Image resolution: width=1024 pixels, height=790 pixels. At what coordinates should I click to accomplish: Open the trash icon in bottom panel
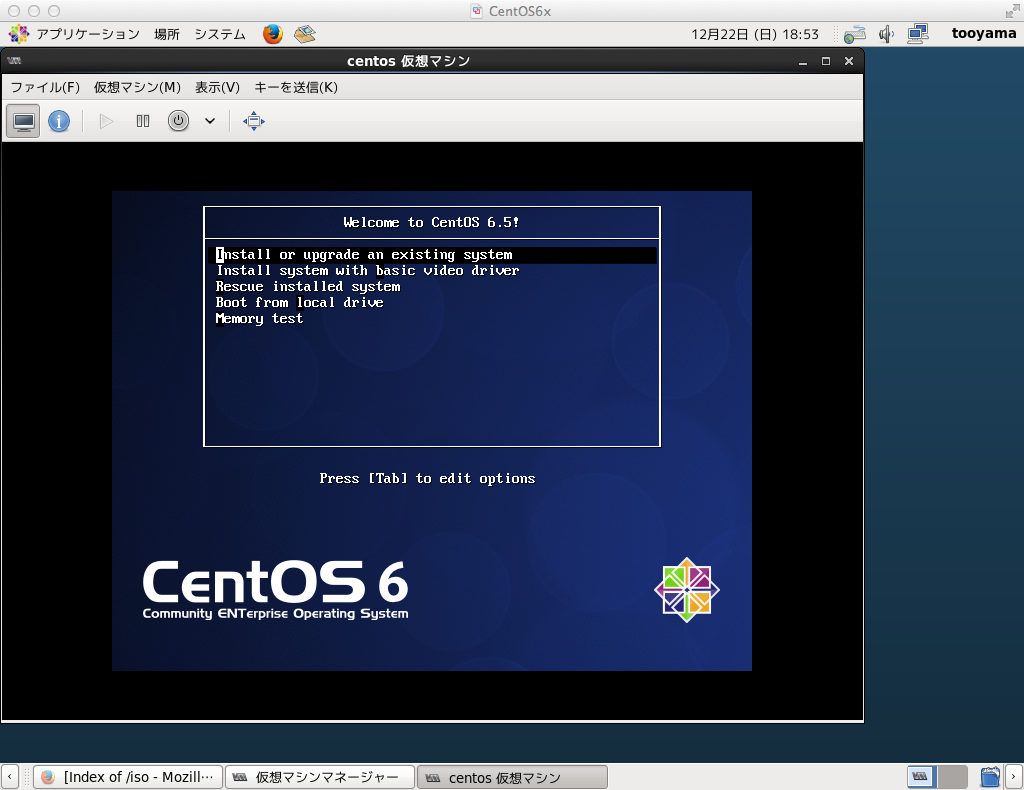pyautogui.click(x=990, y=777)
